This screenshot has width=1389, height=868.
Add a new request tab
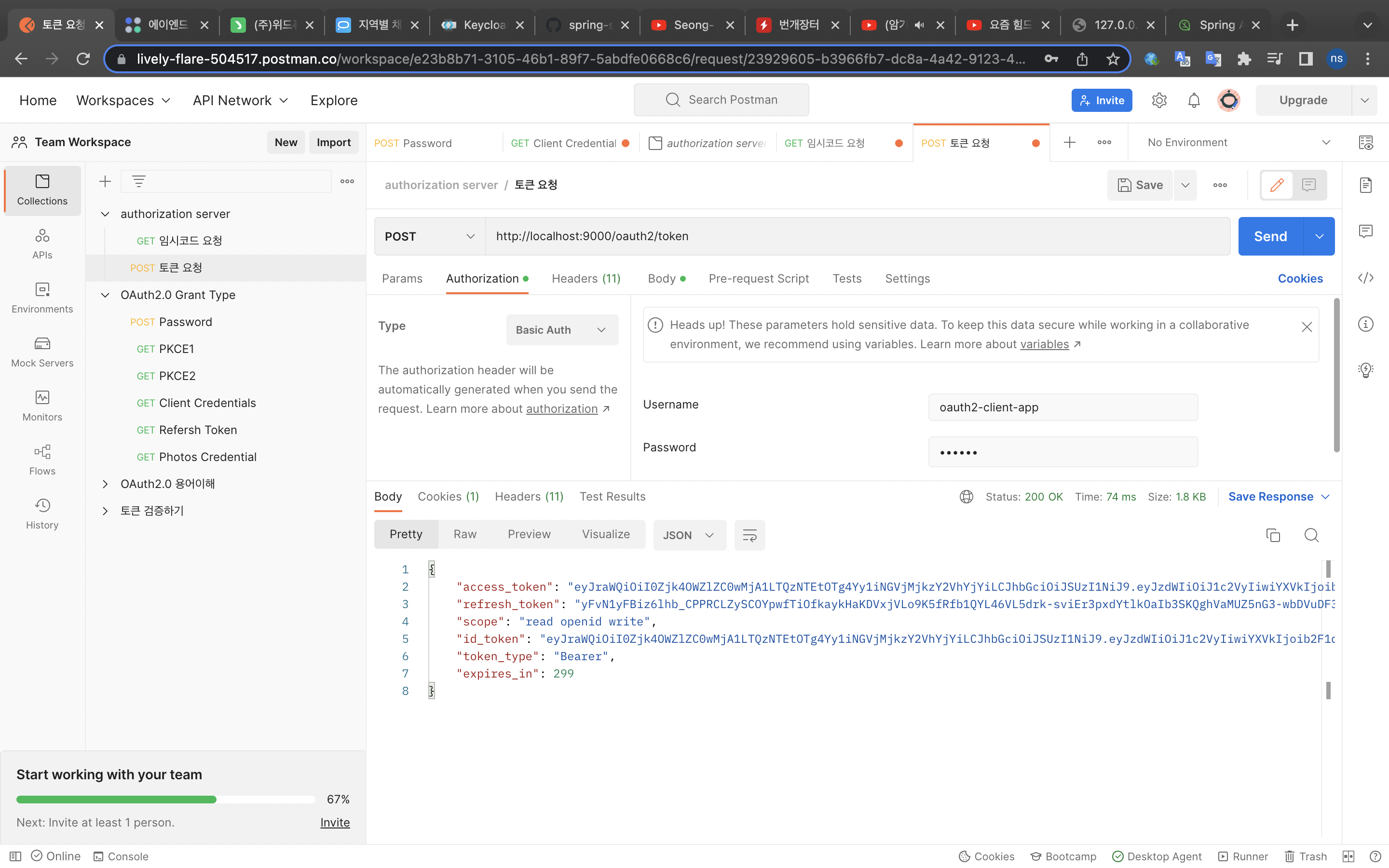[1069, 142]
